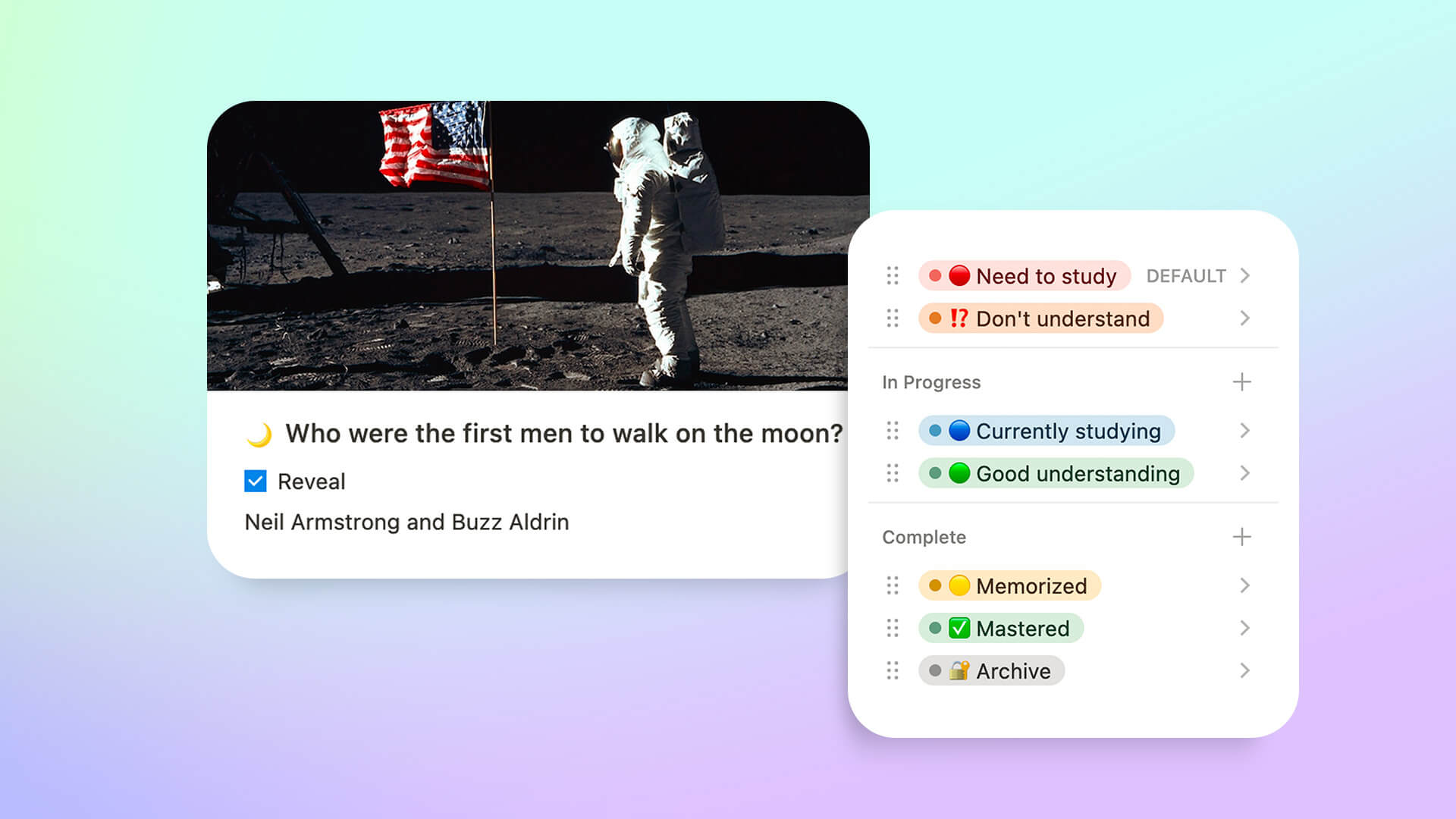Add new item to In Progress section

pos(1243,382)
